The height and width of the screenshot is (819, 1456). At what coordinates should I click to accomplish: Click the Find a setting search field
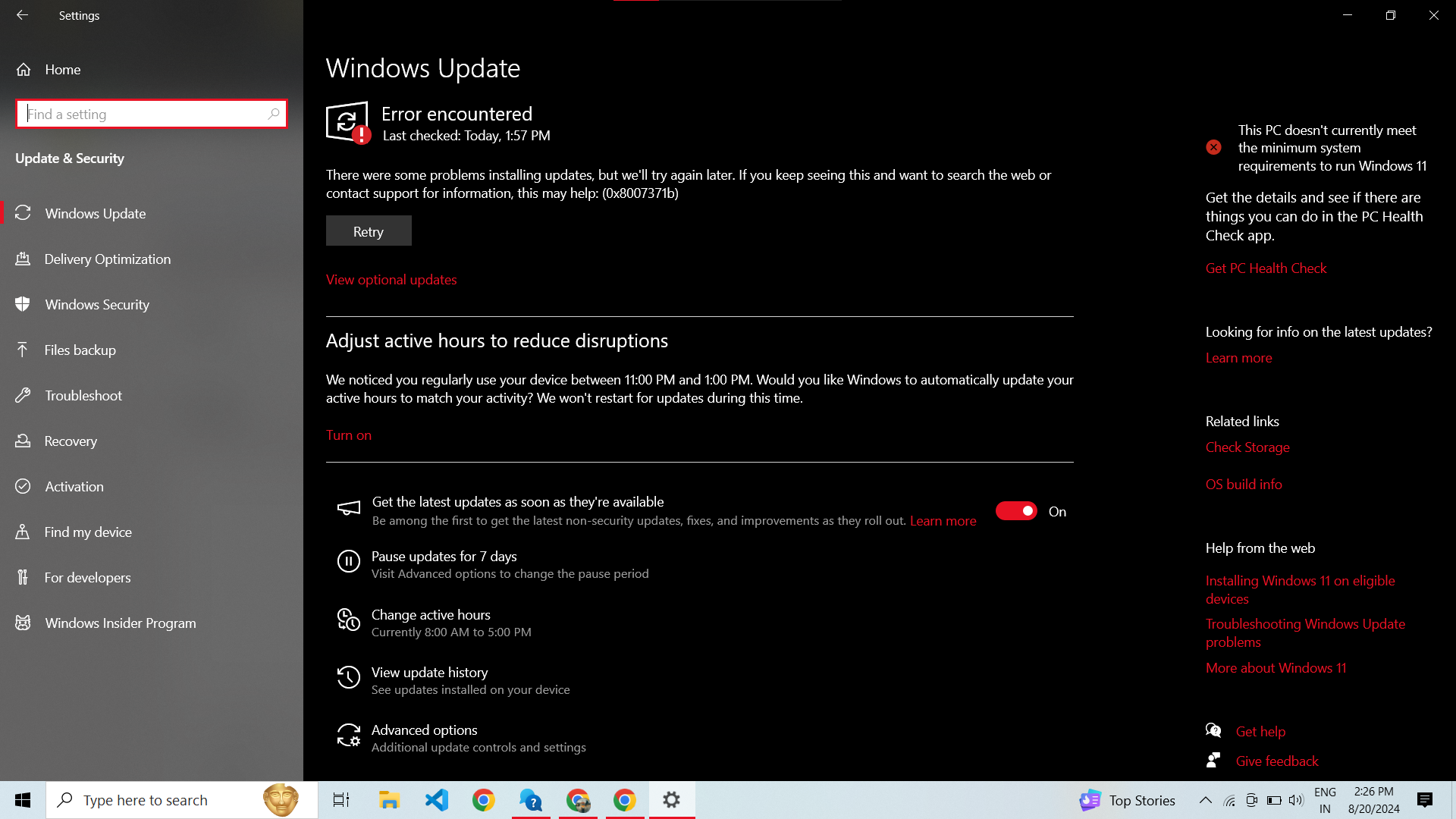[x=144, y=114]
